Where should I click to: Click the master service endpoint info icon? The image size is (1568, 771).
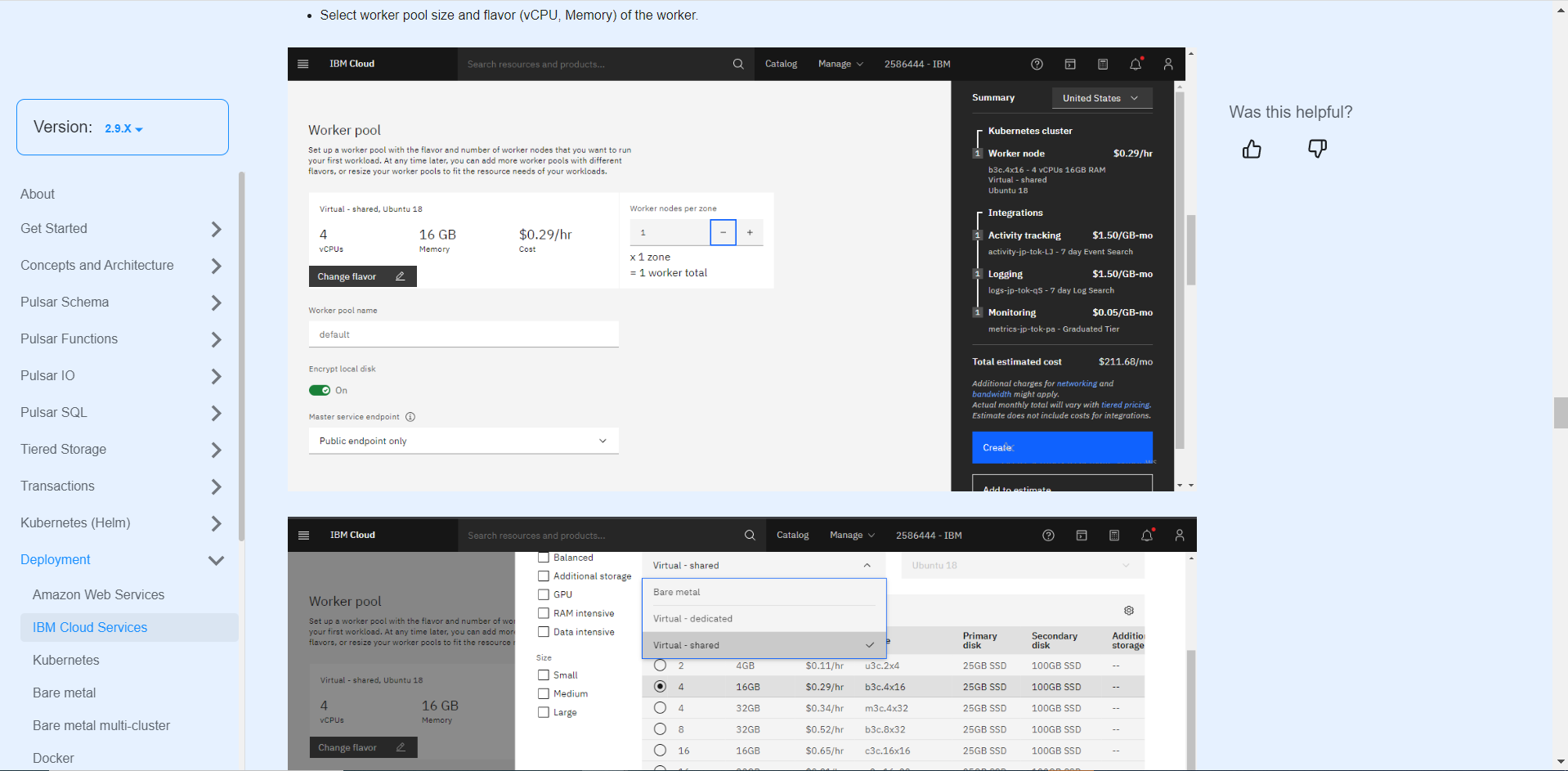[410, 417]
